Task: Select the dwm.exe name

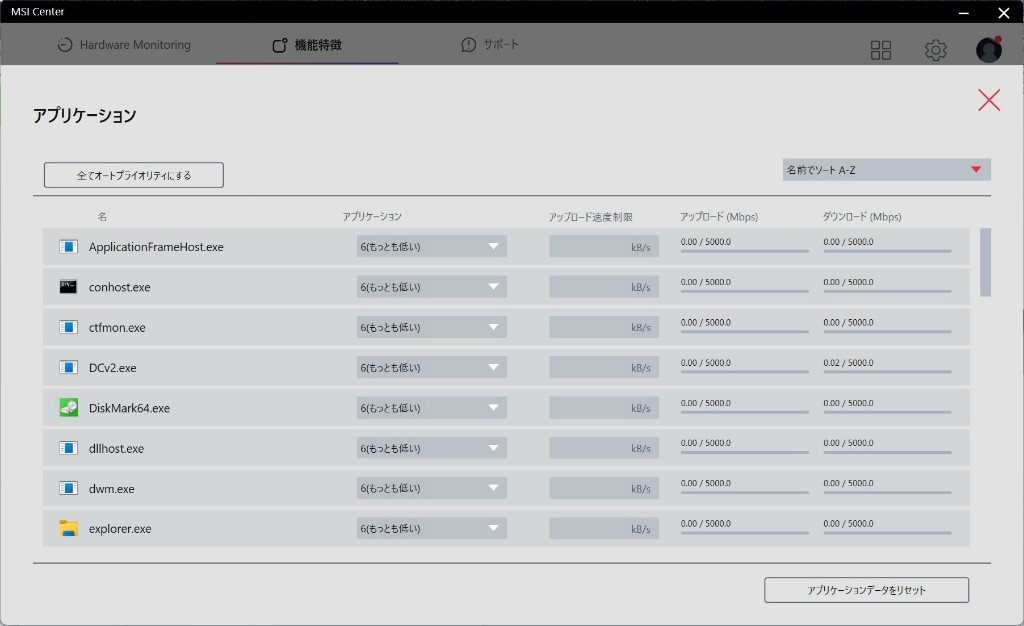Action: coord(112,489)
